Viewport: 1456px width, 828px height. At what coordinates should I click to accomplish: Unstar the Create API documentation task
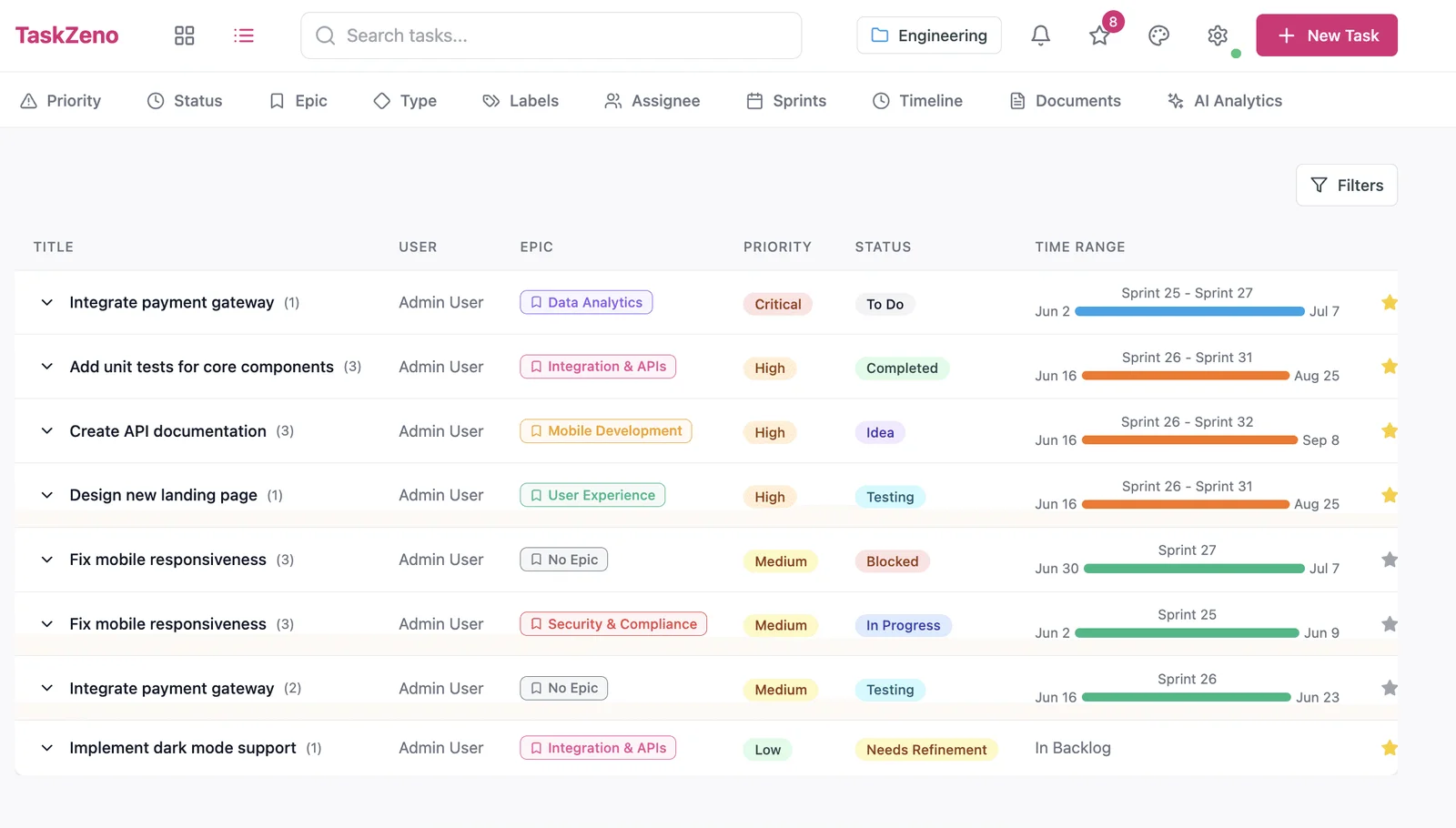point(1389,431)
